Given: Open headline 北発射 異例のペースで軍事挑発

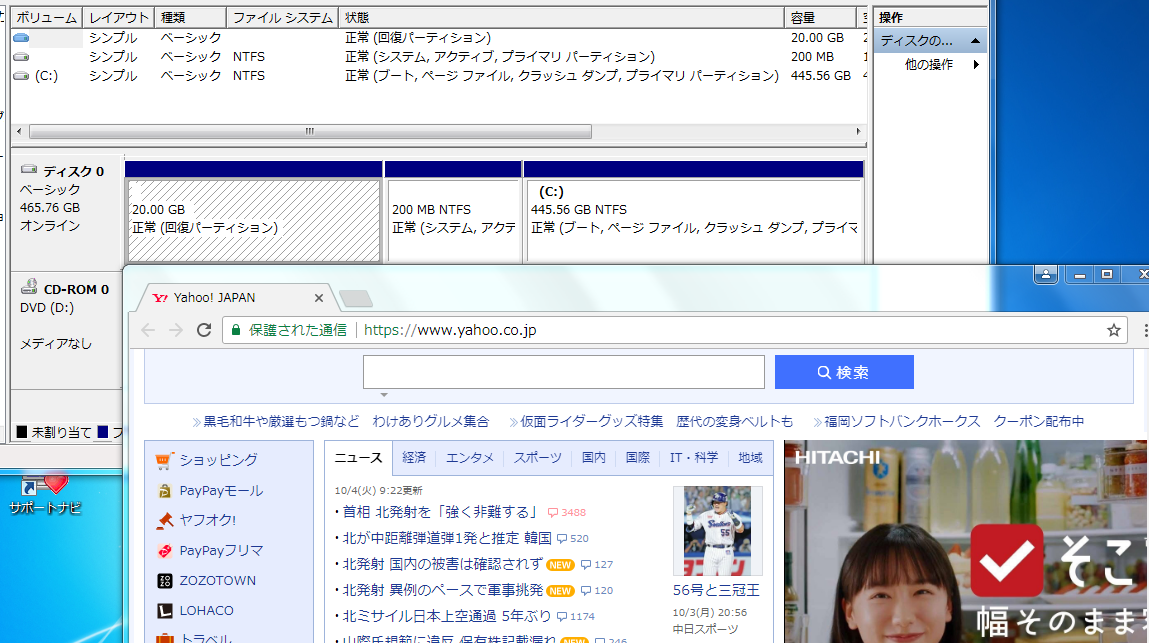Looking at the screenshot, I should [443, 590].
